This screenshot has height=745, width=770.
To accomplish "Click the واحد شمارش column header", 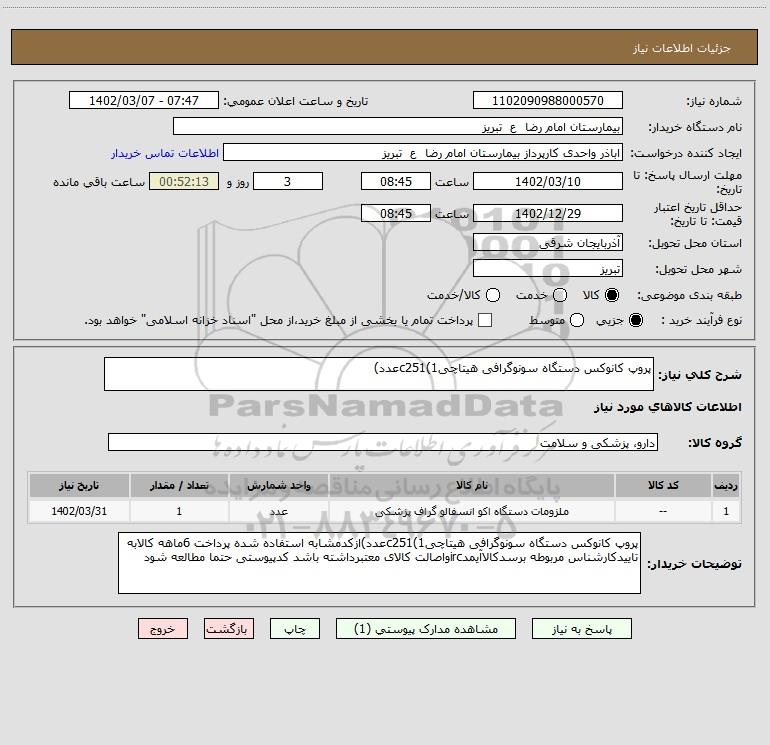I will point(278,485).
